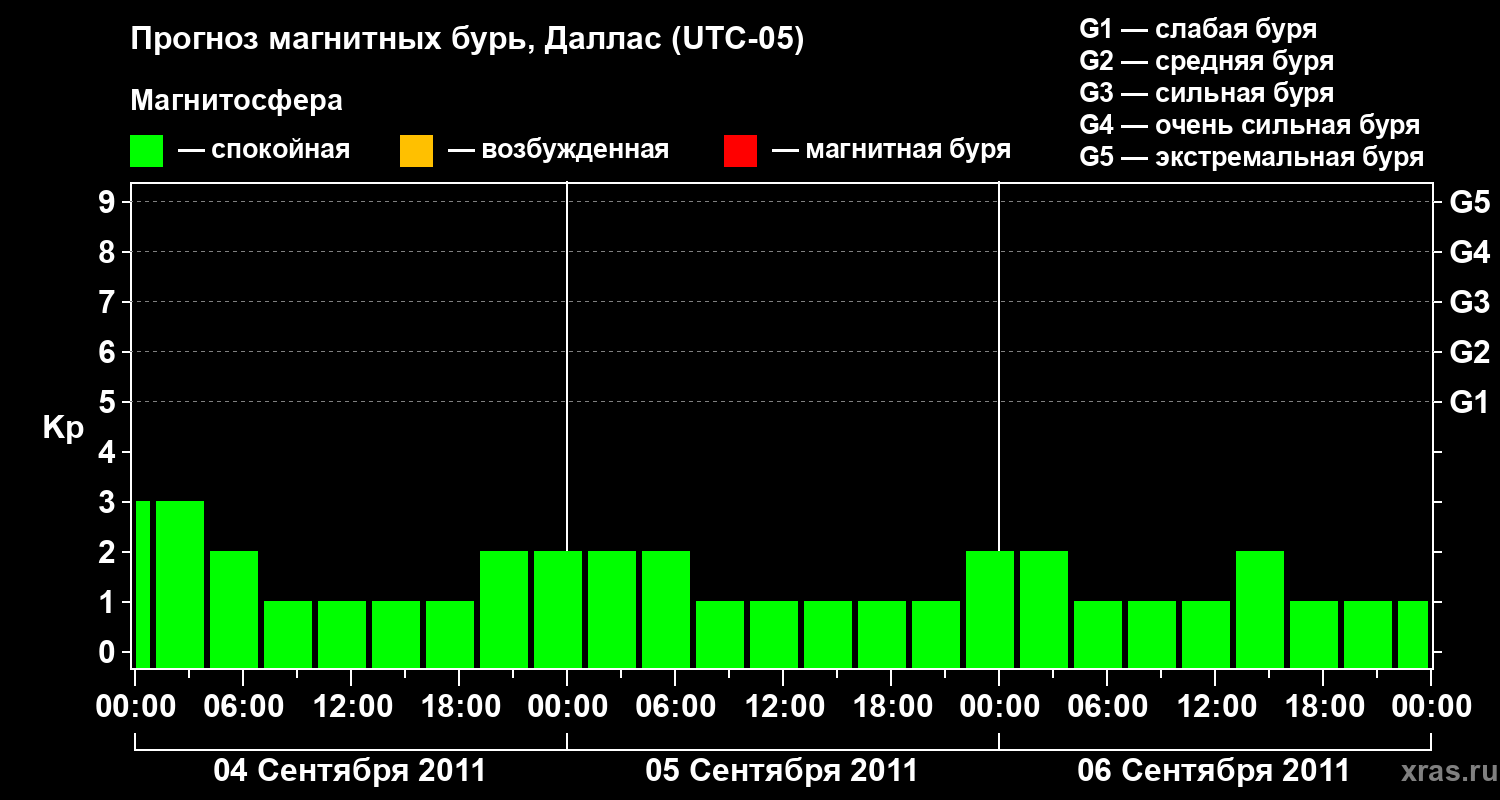
Task: Click the '06:00' time label under September 6
Action: click(x=1109, y=707)
